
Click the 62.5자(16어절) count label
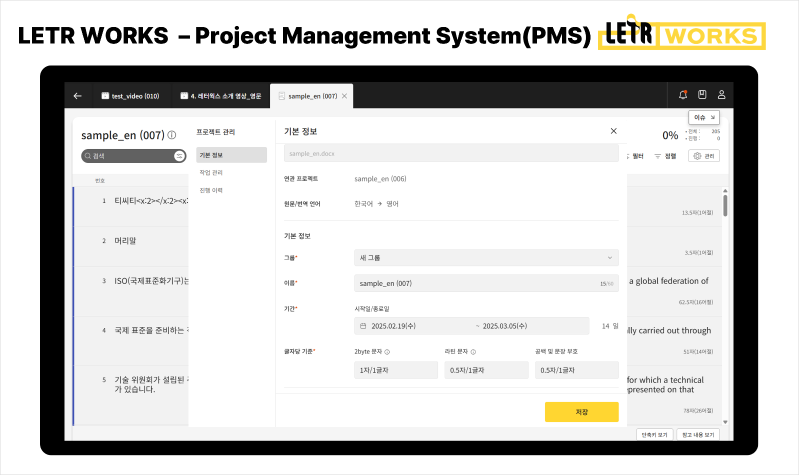696,302
